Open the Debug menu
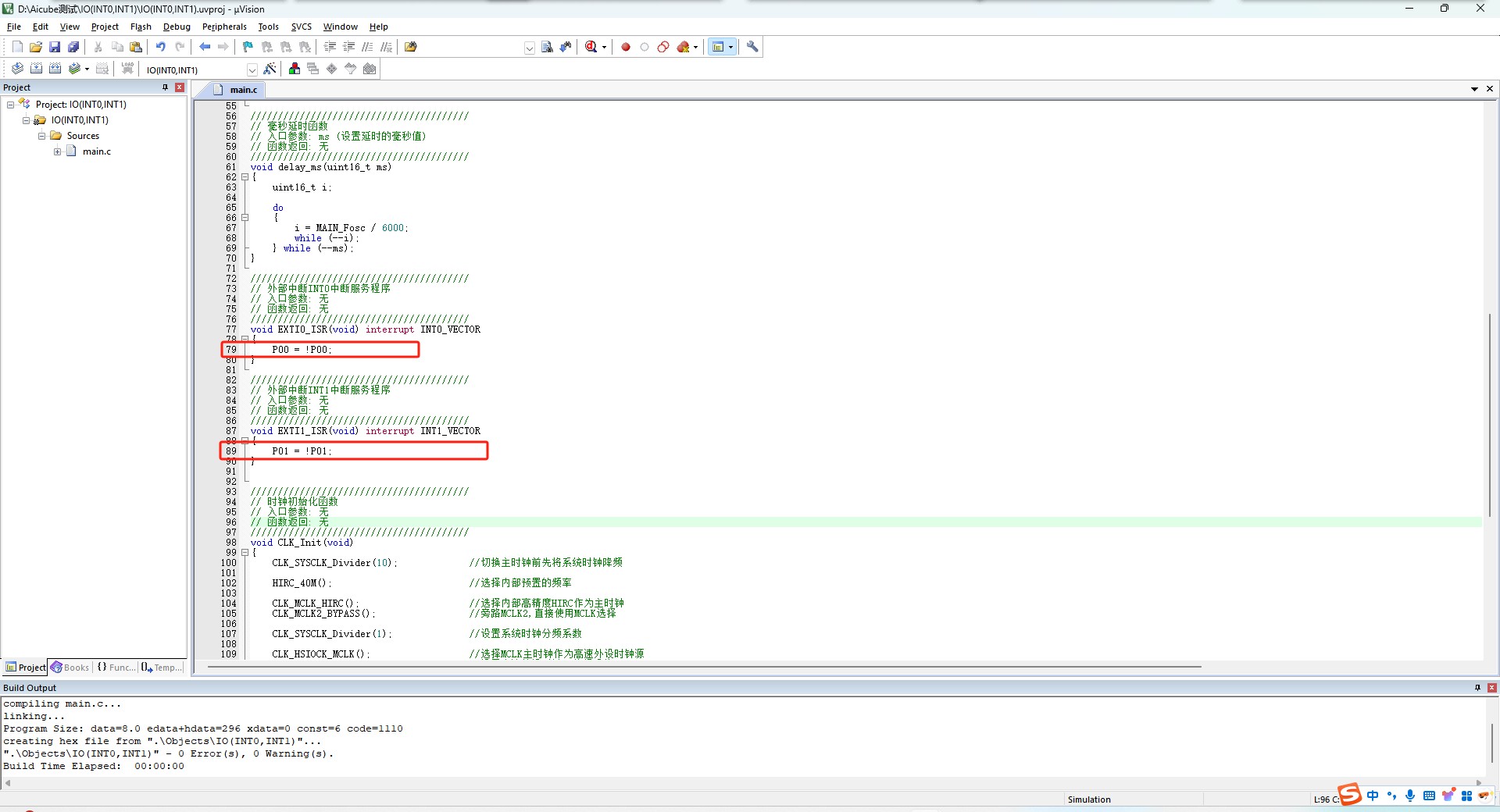This screenshot has height=812, width=1500. point(177,27)
